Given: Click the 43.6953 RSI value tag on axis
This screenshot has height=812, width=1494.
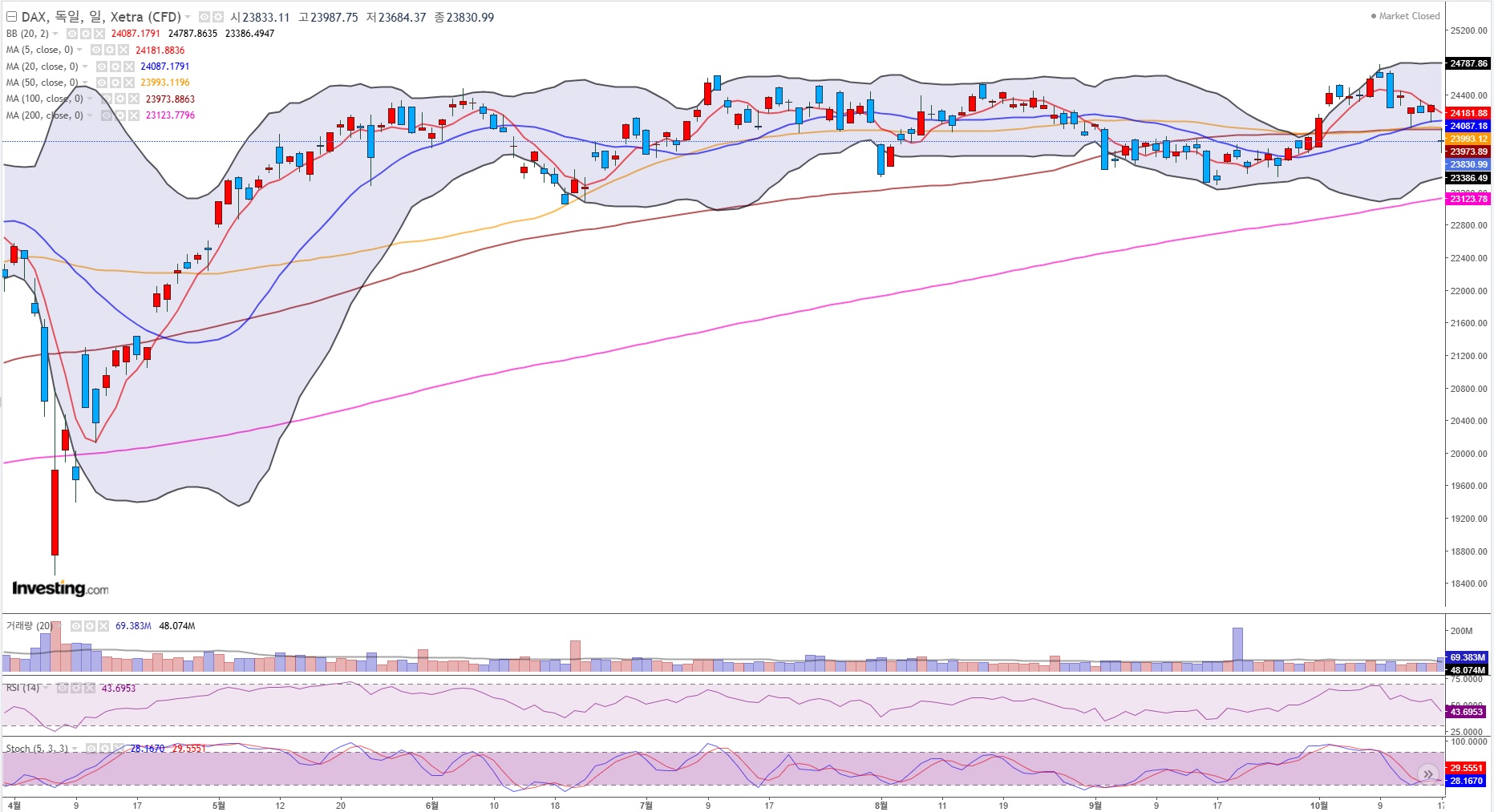Looking at the screenshot, I should pyautogui.click(x=1467, y=712).
